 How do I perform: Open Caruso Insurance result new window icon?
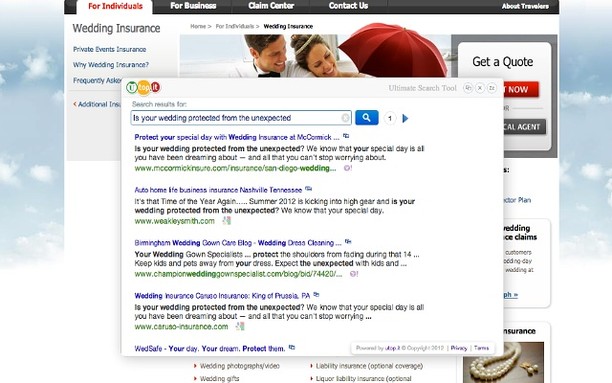pos(316,294)
